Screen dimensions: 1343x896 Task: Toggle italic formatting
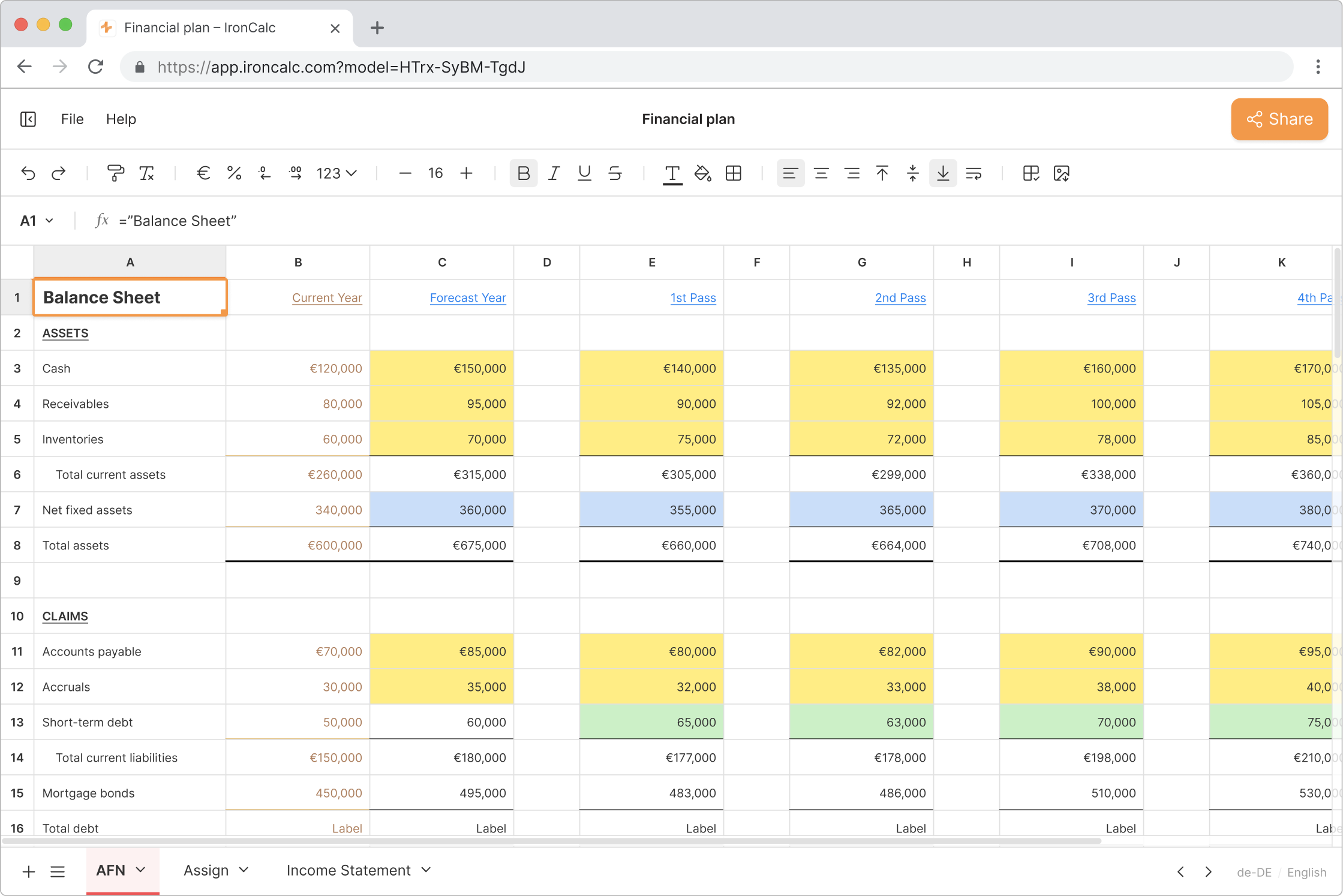554,173
